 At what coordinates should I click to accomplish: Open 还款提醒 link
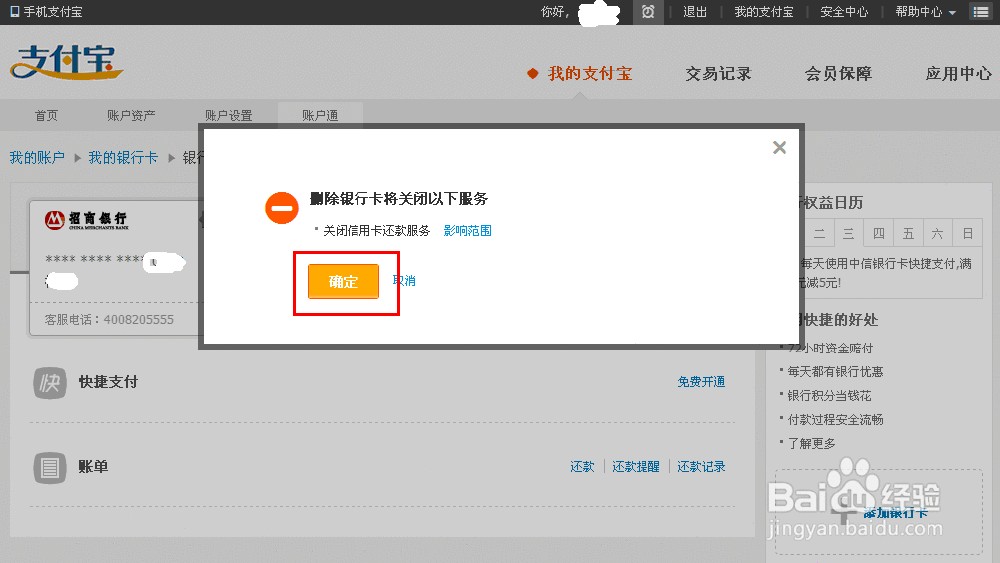point(635,467)
